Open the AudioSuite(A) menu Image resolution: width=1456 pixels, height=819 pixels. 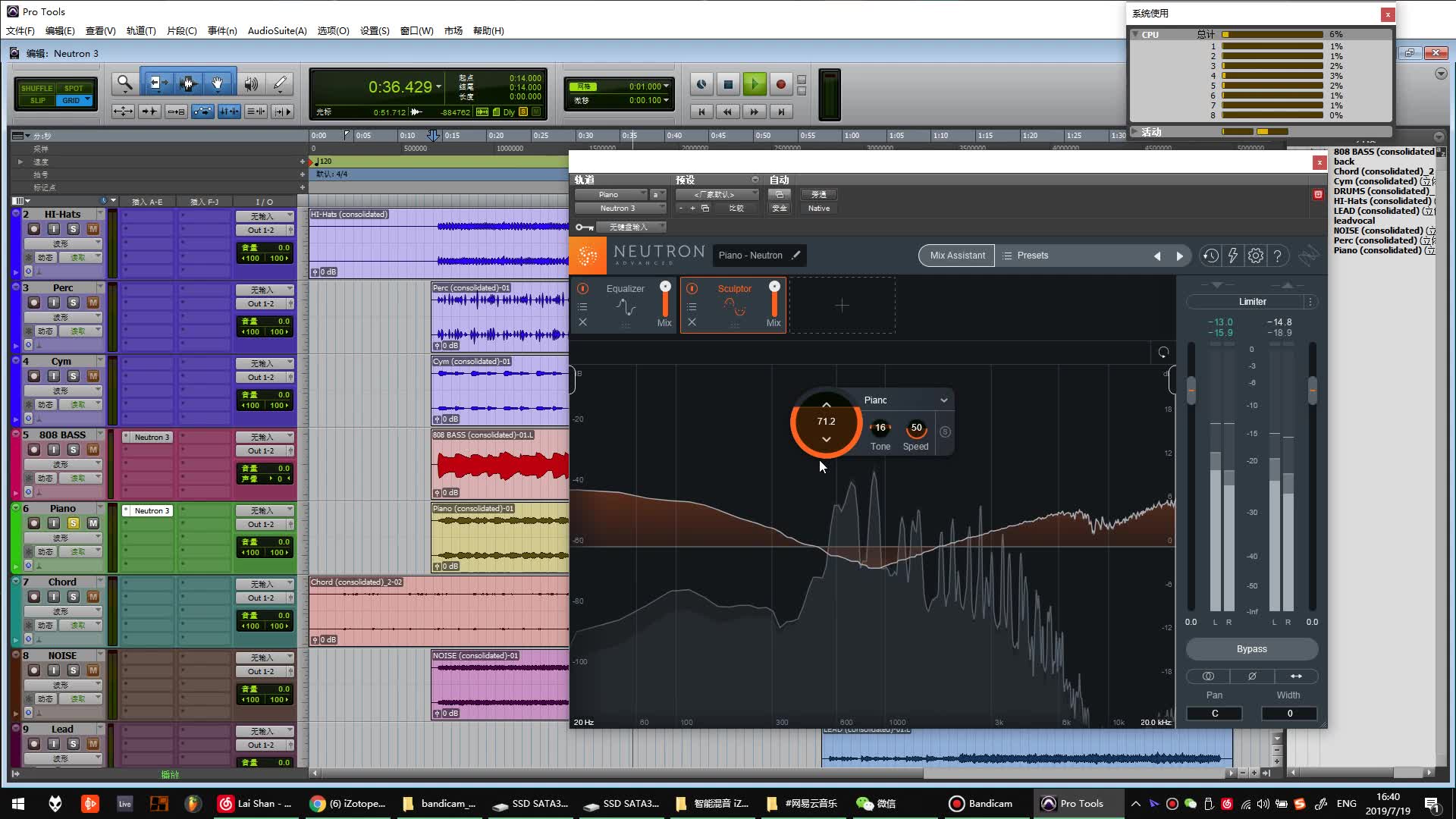(x=277, y=31)
